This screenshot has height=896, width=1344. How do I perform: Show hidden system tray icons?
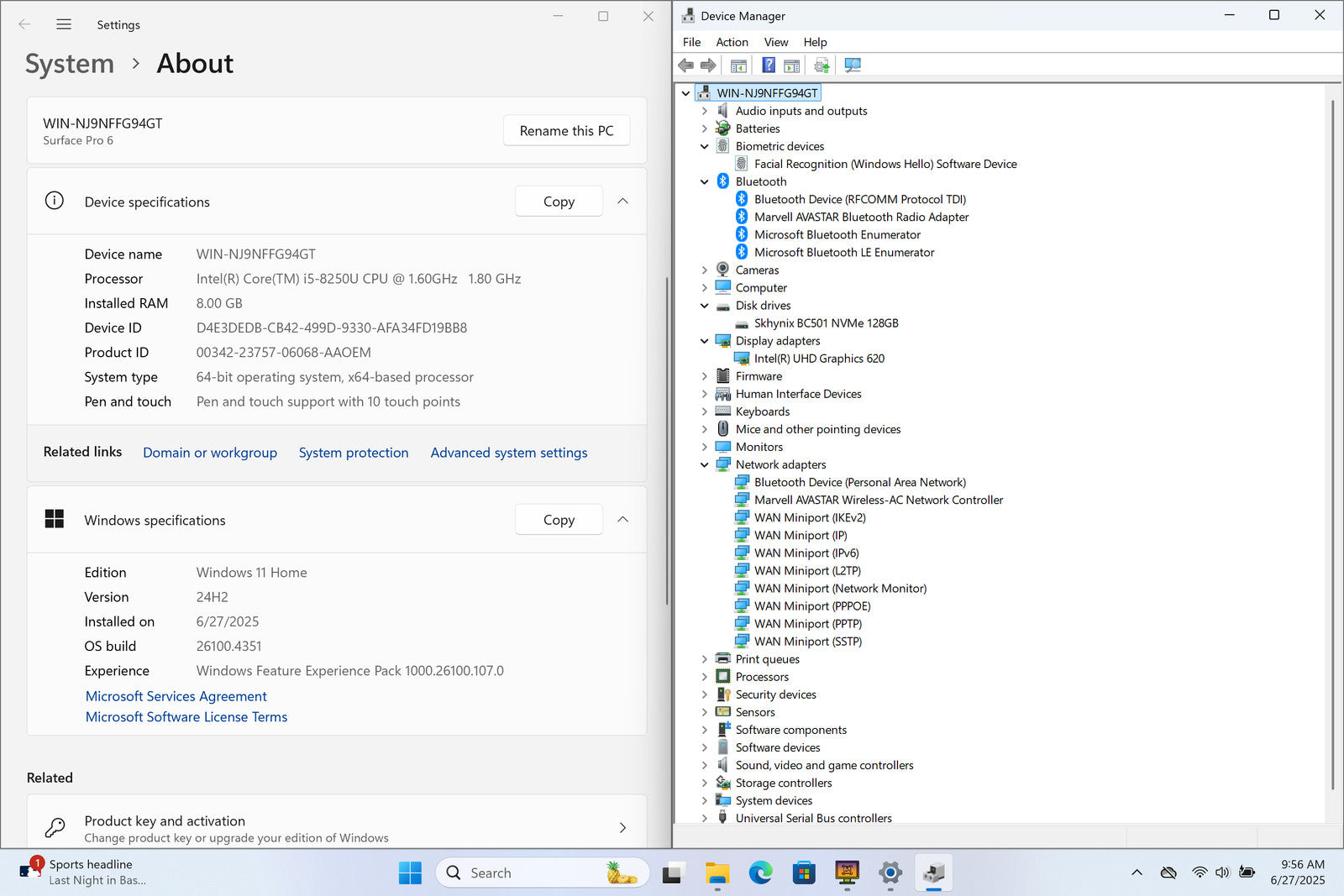click(x=1137, y=872)
